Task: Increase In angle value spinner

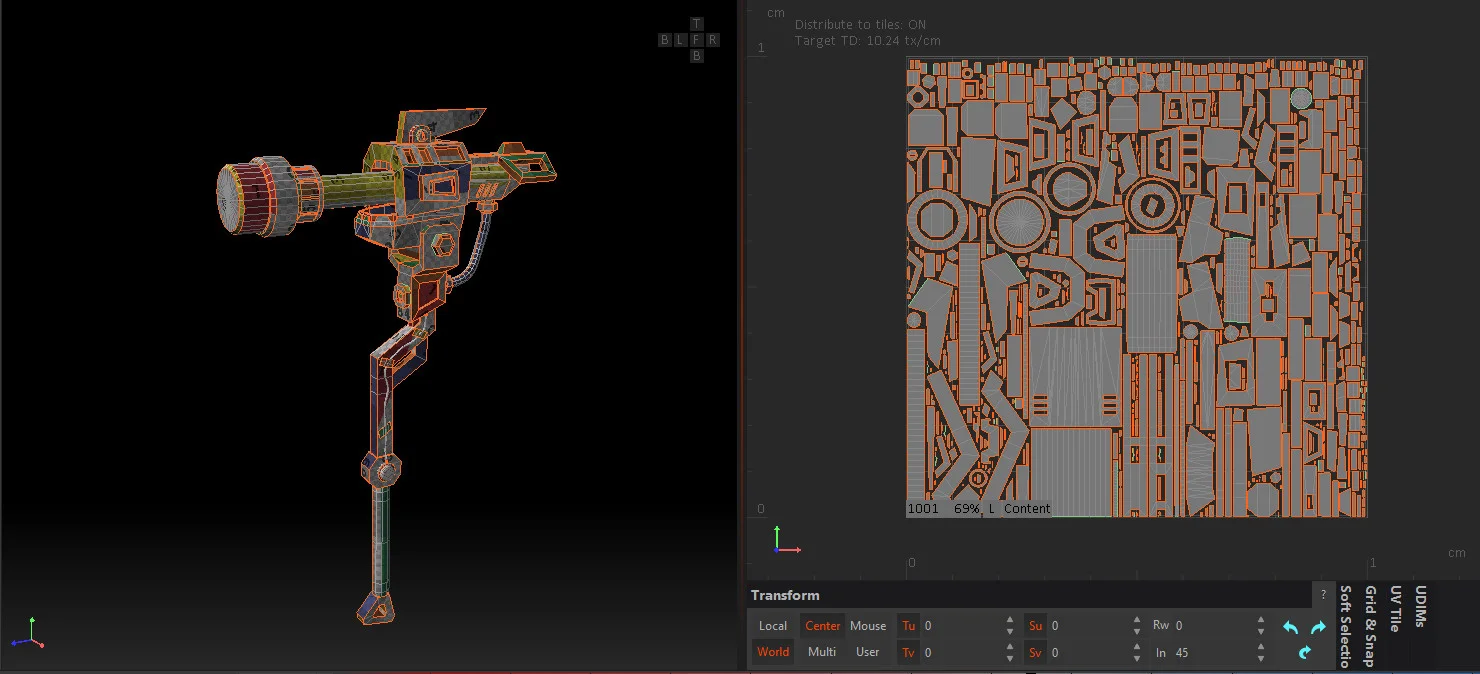Action: (1261, 647)
